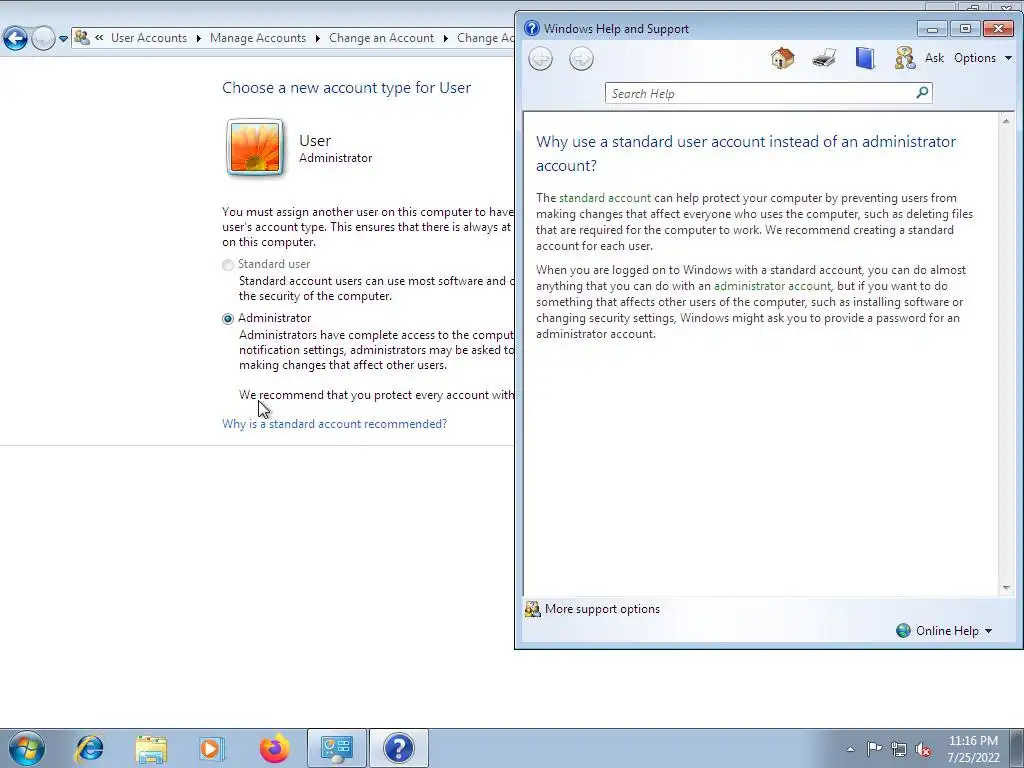The height and width of the screenshot is (768, 1024).
Task: Maximize the Windows Help and Support window
Action: pyautogui.click(x=965, y=29)
